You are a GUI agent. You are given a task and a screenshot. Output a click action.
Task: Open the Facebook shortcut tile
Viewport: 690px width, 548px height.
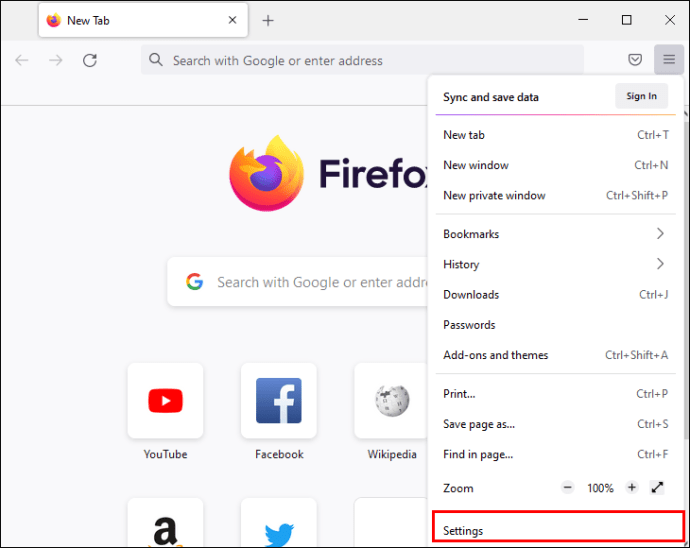tap(279, 401)
